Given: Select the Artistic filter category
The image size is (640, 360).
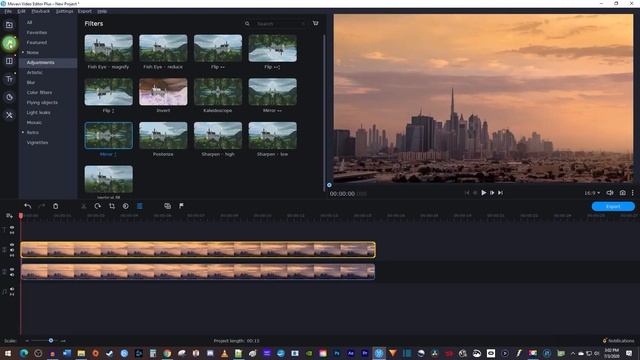Looking at the screenshot, I should 35,73.
